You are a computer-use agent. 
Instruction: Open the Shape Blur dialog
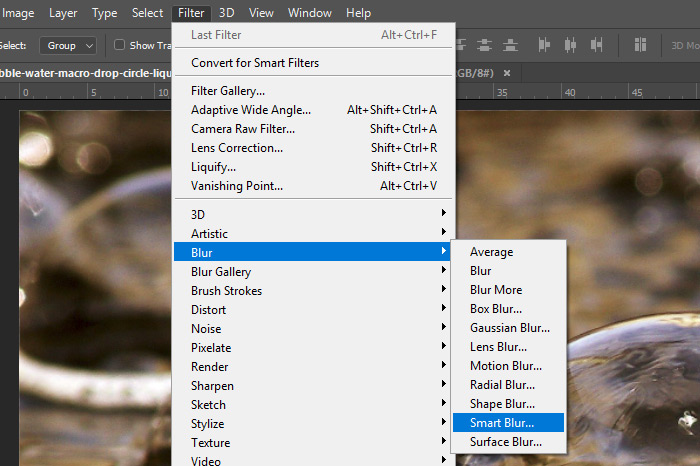(x=508, y=404)
